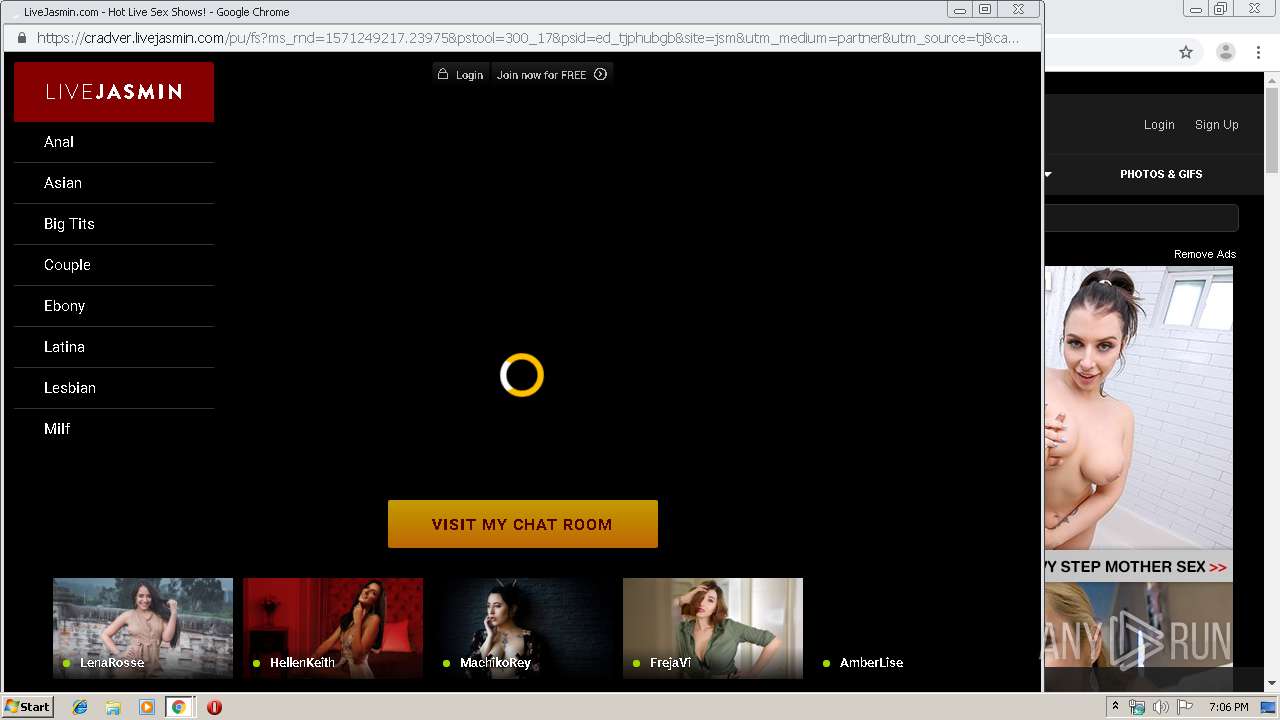Viewport: 1280px width, 720px height.
Task: Select the Asian category
Action: coord(114,183)
